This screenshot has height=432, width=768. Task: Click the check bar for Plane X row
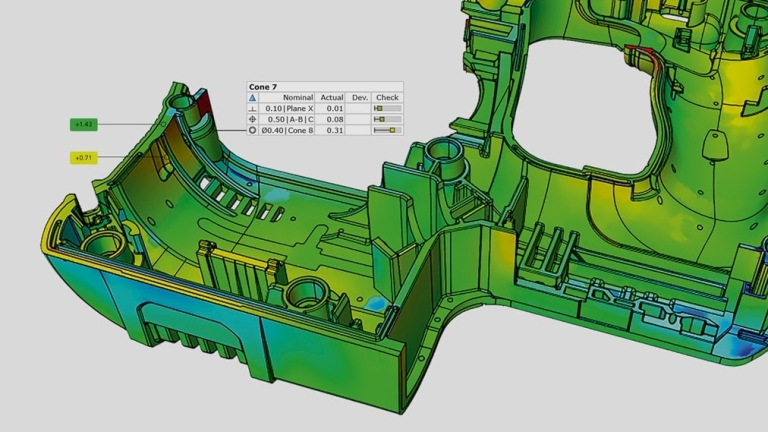coord(386,108)
